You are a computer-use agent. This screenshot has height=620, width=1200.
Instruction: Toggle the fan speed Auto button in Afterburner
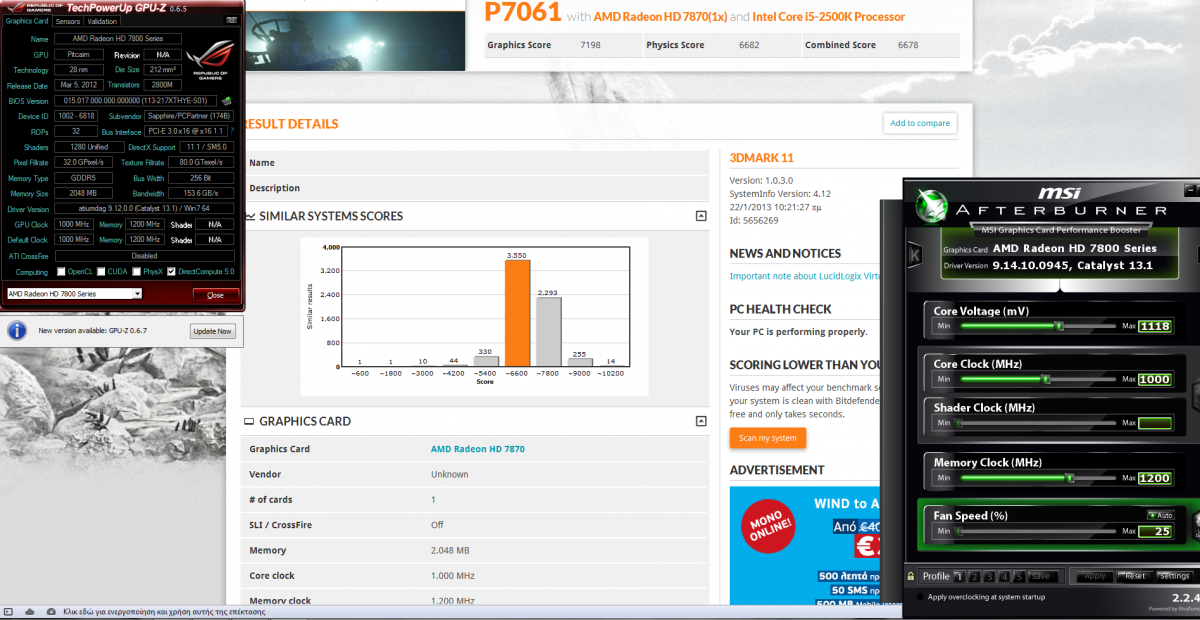pos(1159,515)
